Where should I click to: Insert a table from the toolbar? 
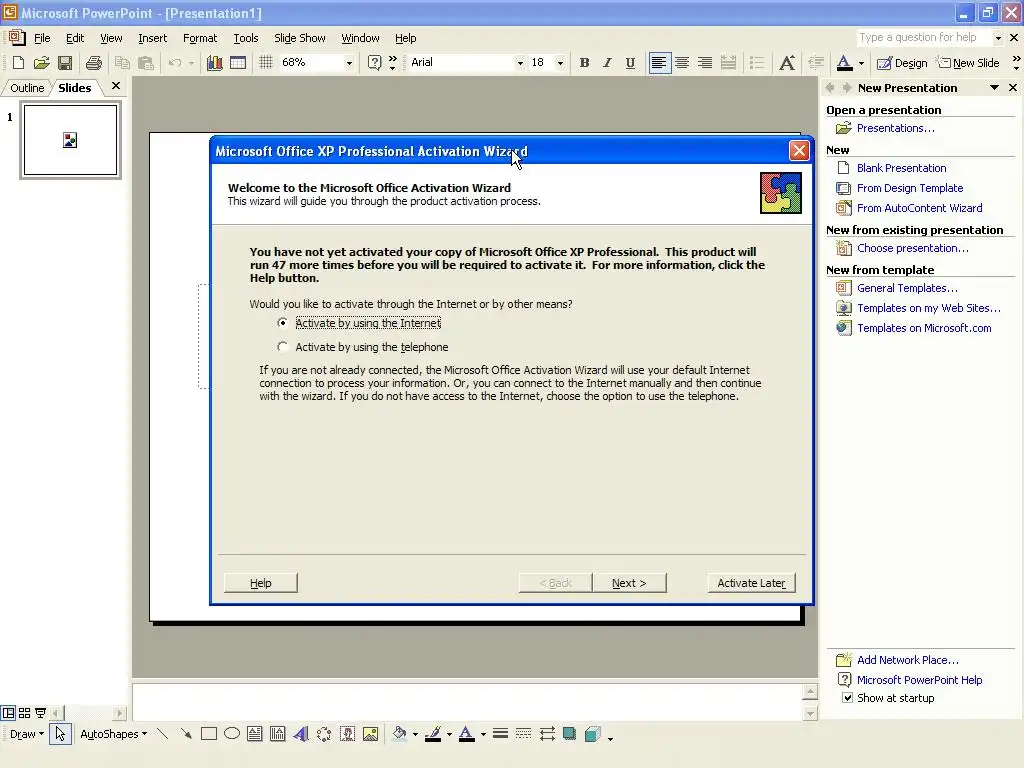[238, 63]
